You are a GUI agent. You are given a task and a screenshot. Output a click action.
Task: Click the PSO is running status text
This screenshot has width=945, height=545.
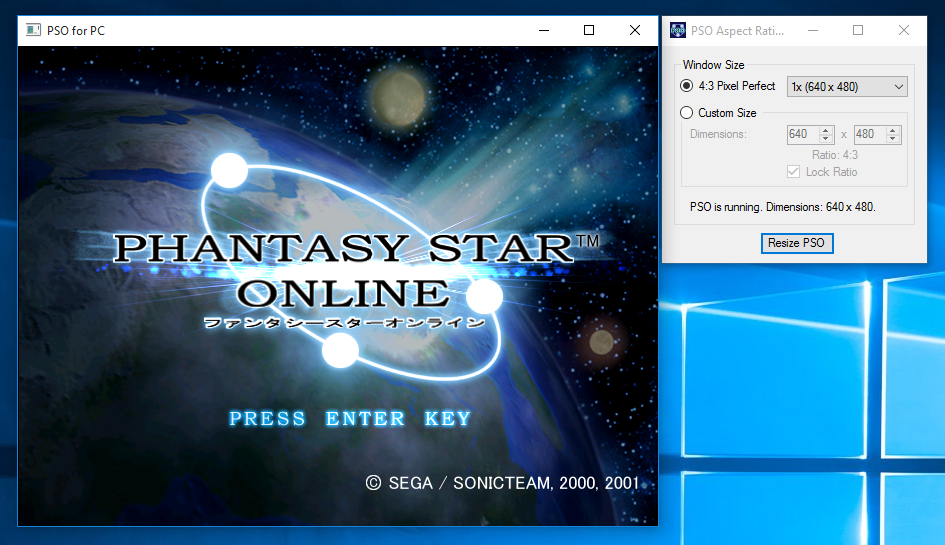point(782,207)
